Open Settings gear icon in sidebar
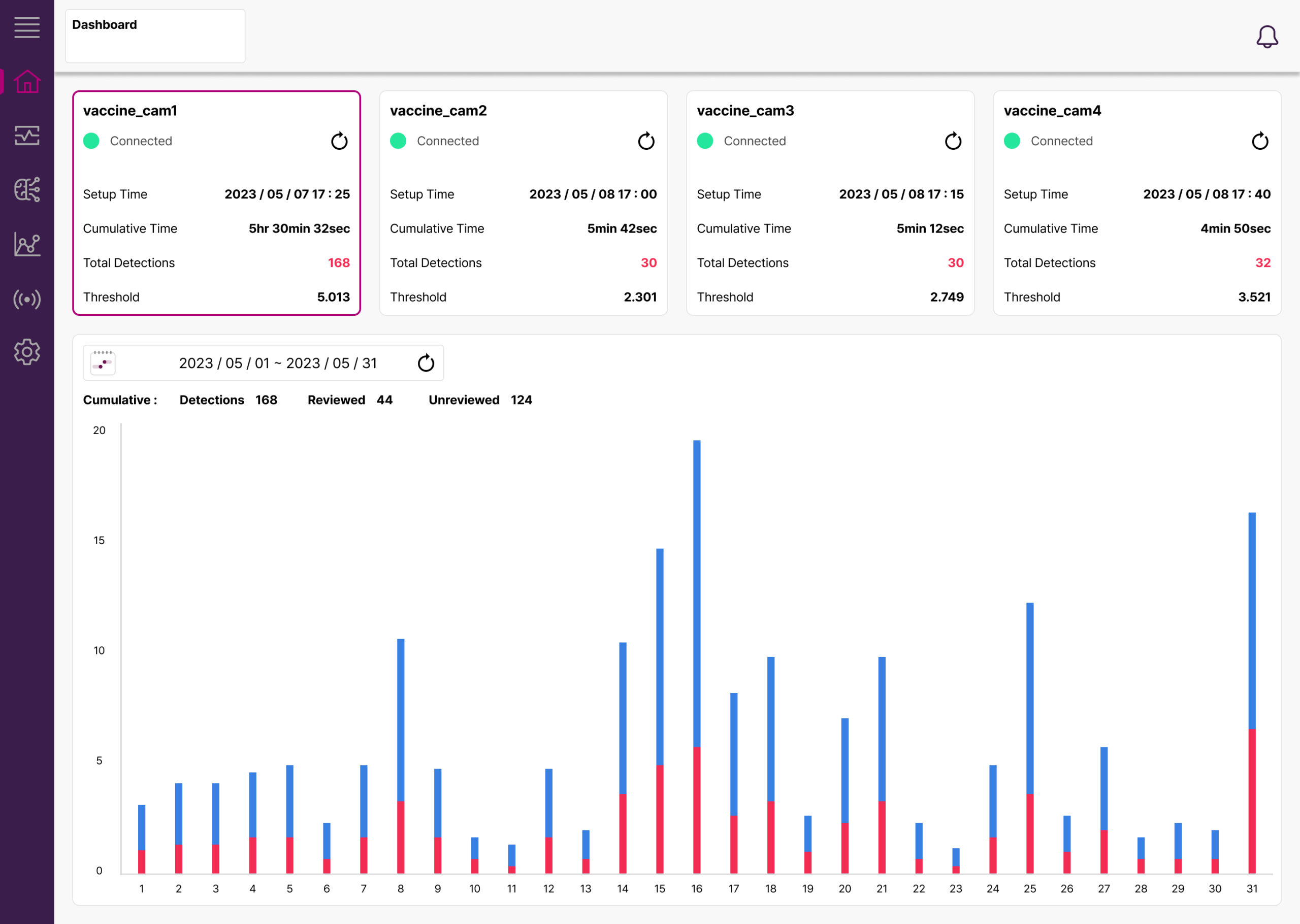Screen dimensions: 1300x924 point(27,352)
